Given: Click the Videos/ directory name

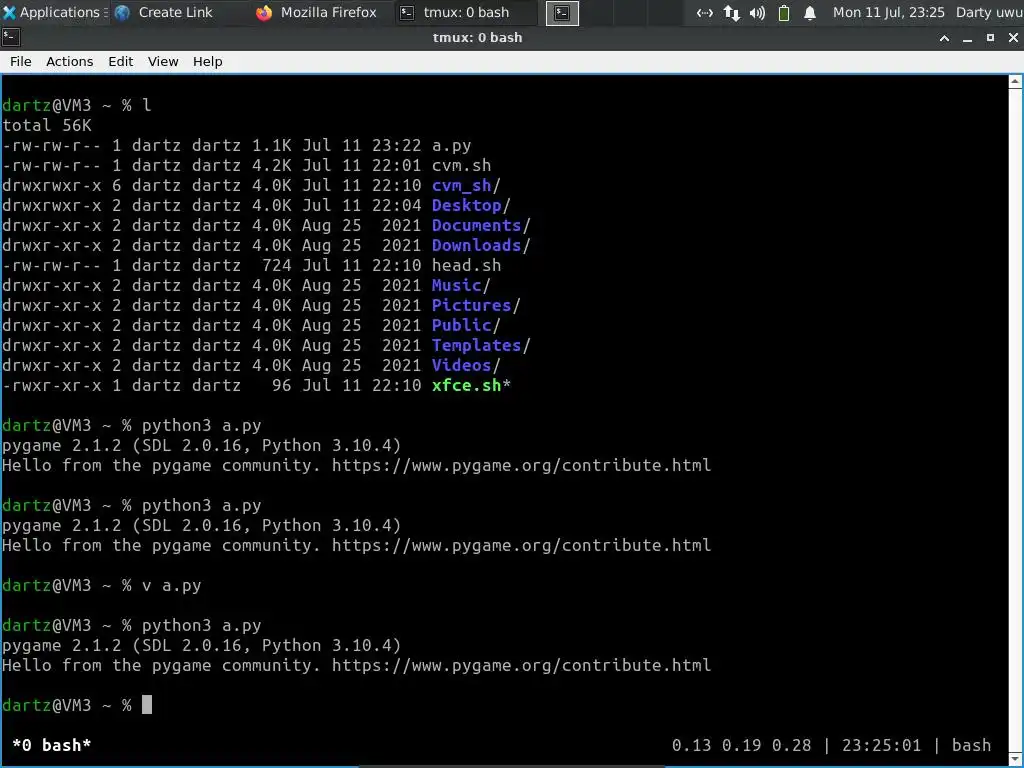Looking at the screenshot, I should (466, 366).
